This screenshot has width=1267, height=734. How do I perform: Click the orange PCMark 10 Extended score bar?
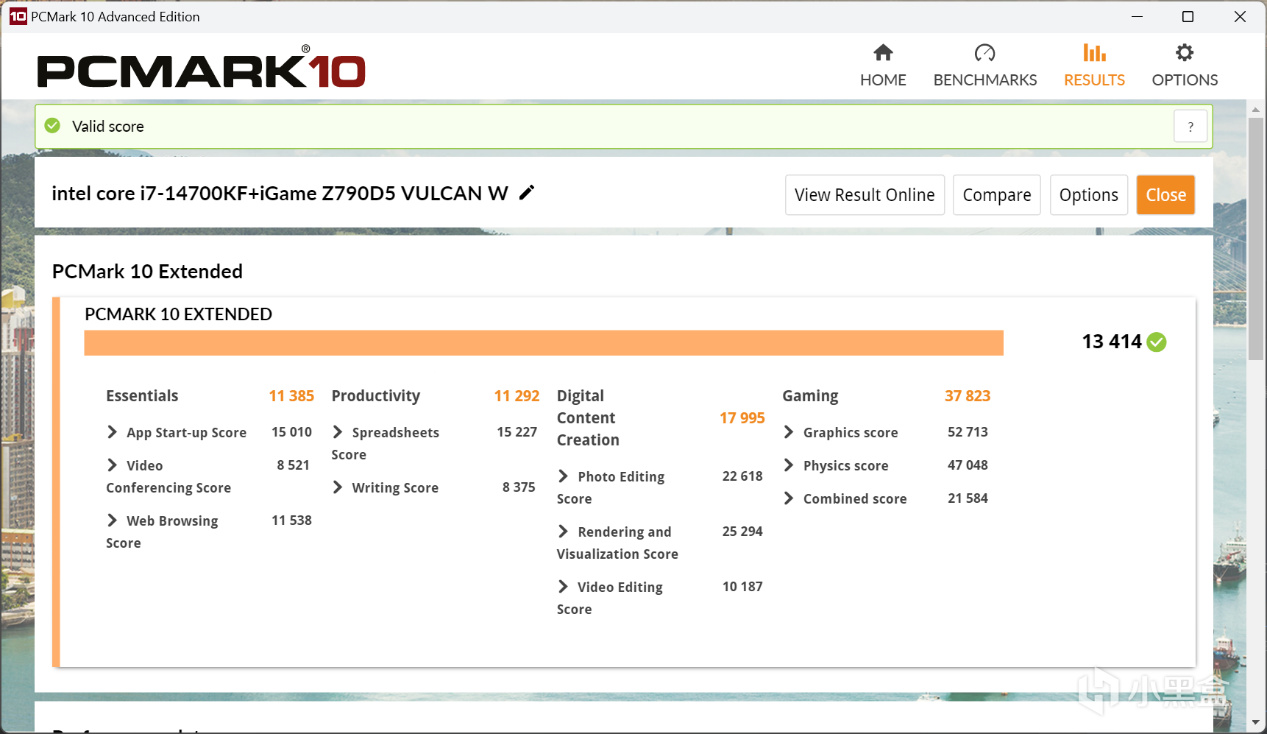point(544,342)
